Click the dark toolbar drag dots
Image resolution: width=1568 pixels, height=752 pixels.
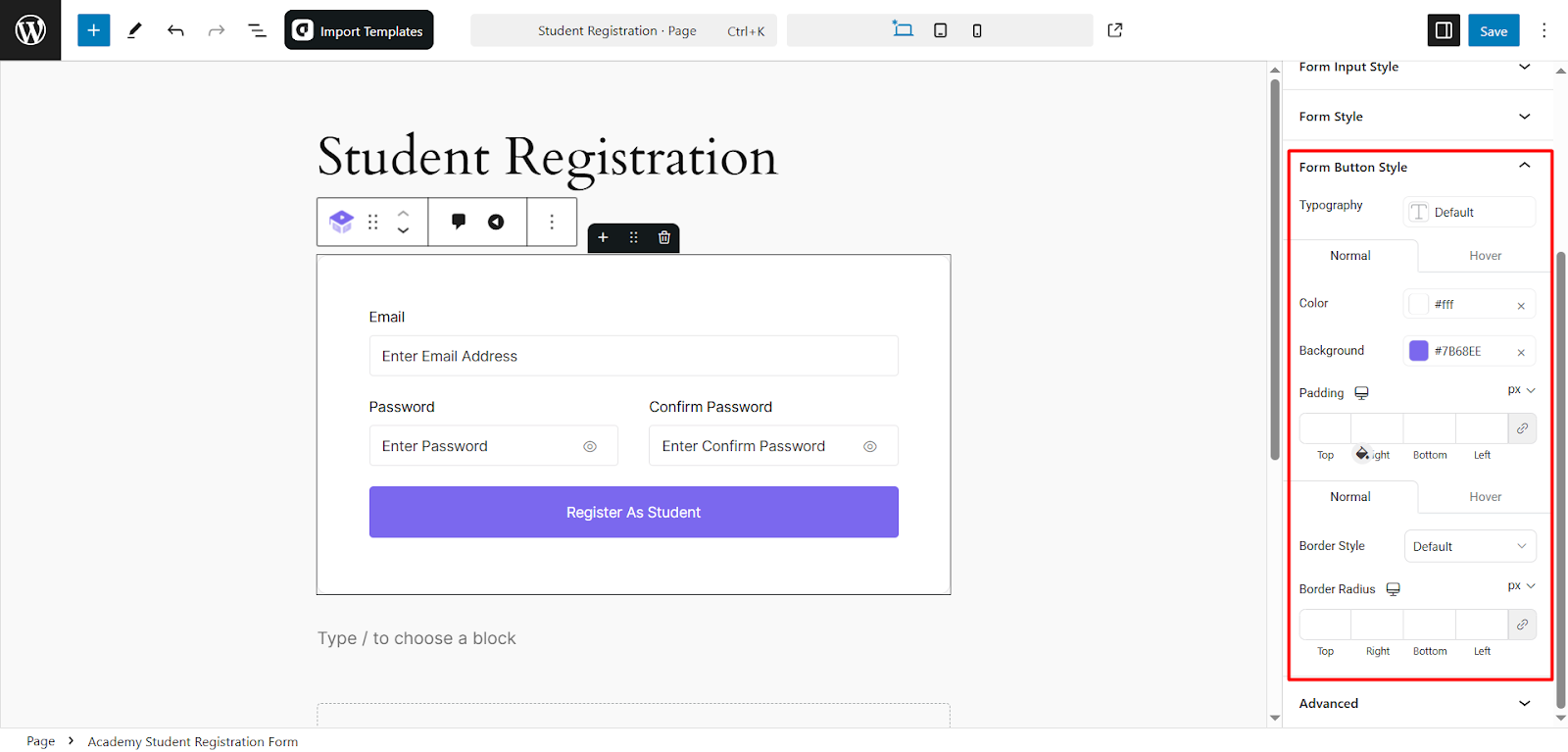633,237
